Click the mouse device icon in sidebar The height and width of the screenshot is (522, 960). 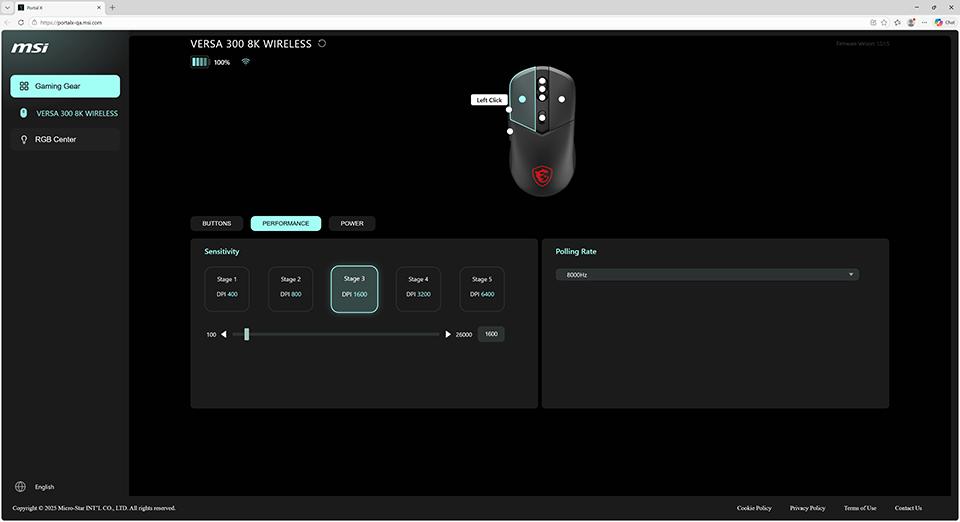(23, 113)
